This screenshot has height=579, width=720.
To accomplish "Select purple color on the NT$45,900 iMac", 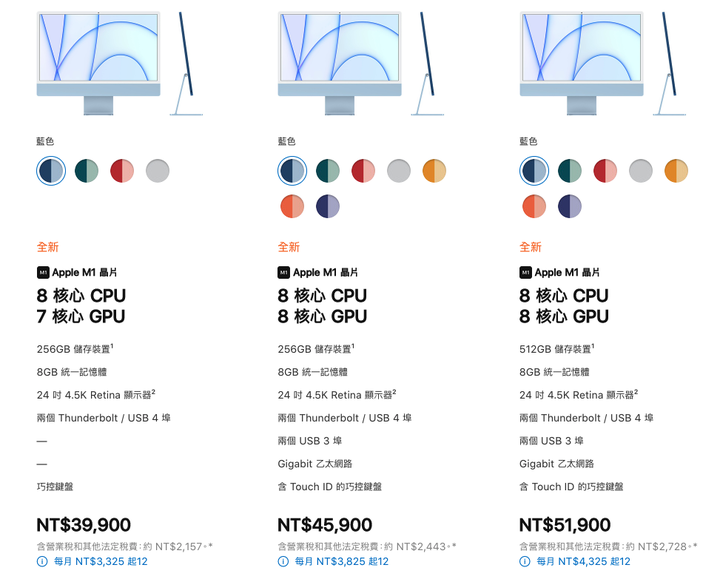I will coord(328,206).
